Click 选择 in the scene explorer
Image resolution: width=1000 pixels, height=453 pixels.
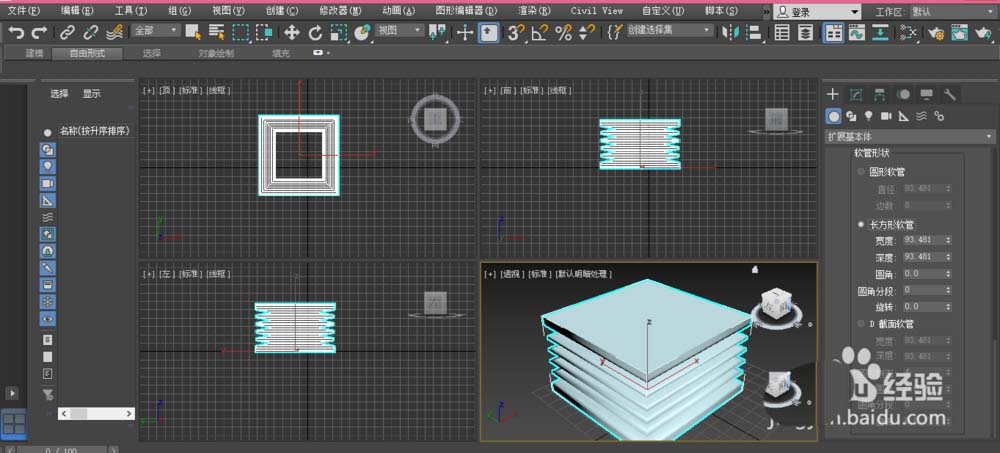(60, 94)
